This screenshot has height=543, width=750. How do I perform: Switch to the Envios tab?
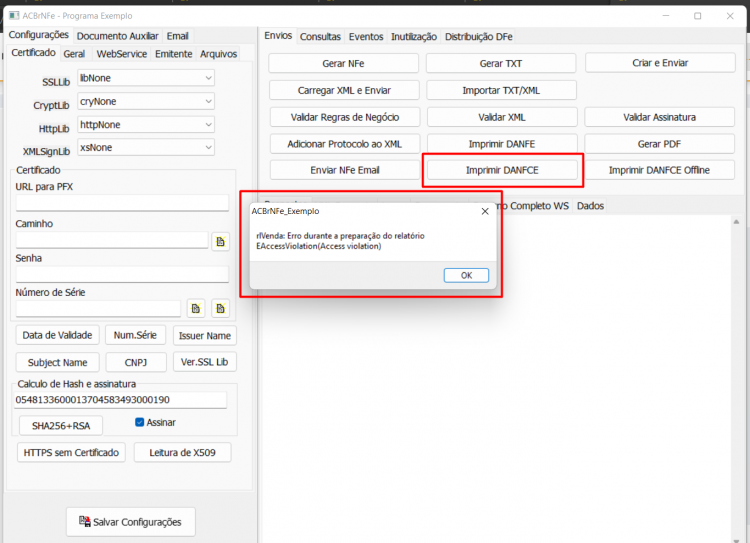click(278, 35)
